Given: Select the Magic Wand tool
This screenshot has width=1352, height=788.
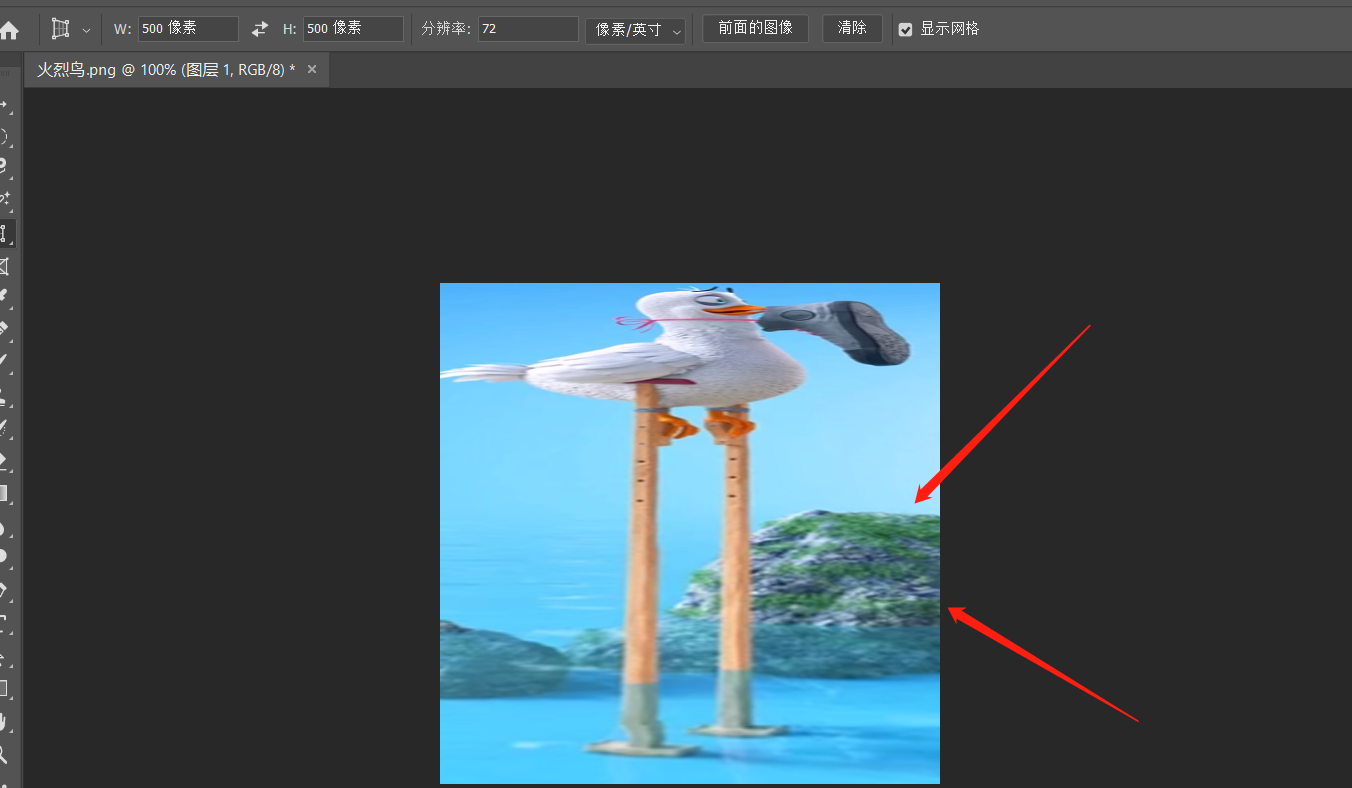Looking at the screenshot, I should coord(4,200).
